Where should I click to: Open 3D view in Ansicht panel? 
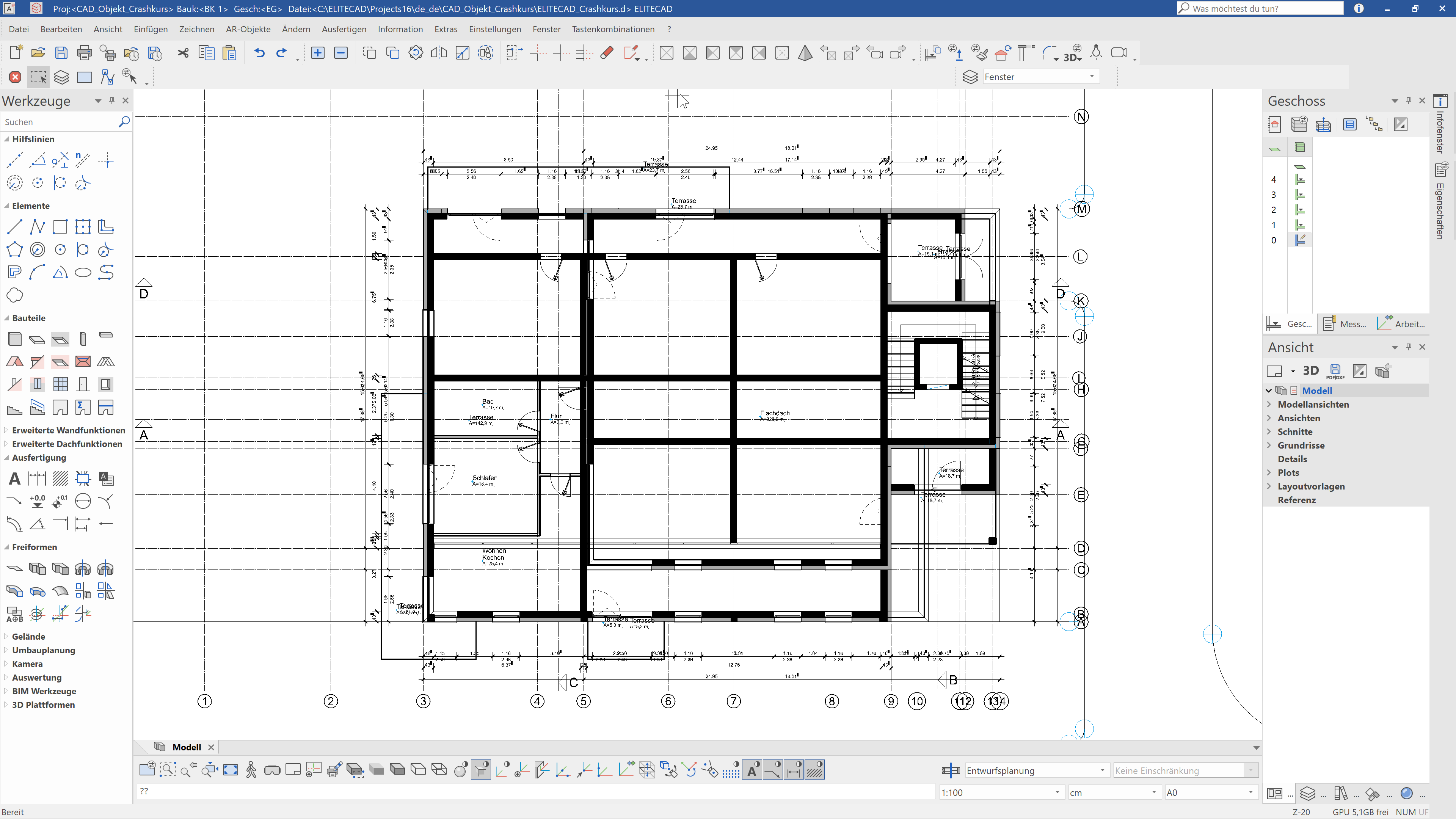click(x=1310, y=371)
